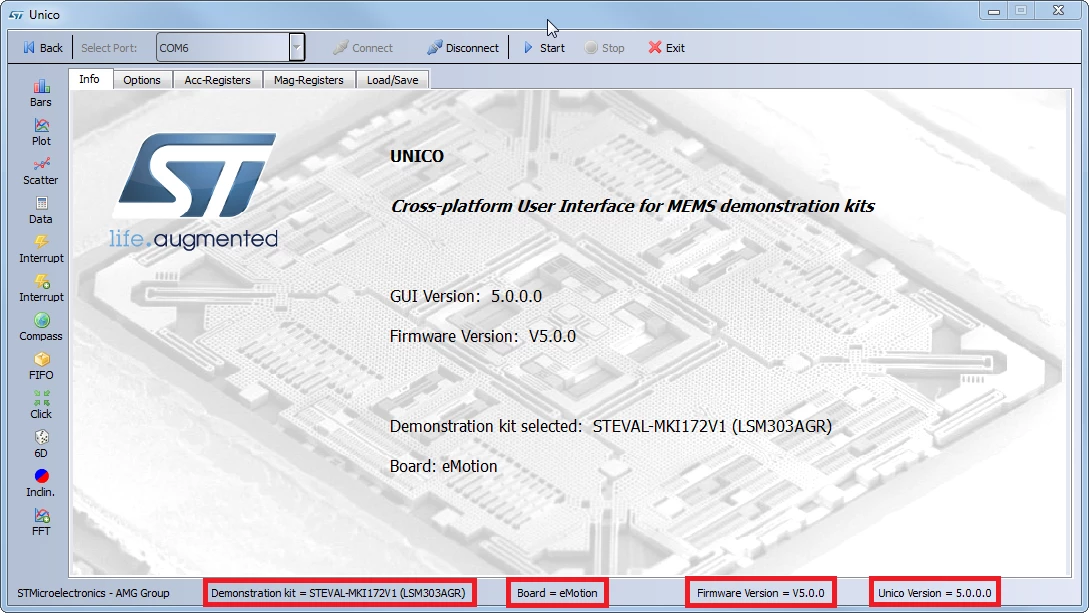The width and height of the screenshot is (1089, 613).
Task: Click status bar 'STMicroelectronics - AMG Group'
Action: [93, 593]
